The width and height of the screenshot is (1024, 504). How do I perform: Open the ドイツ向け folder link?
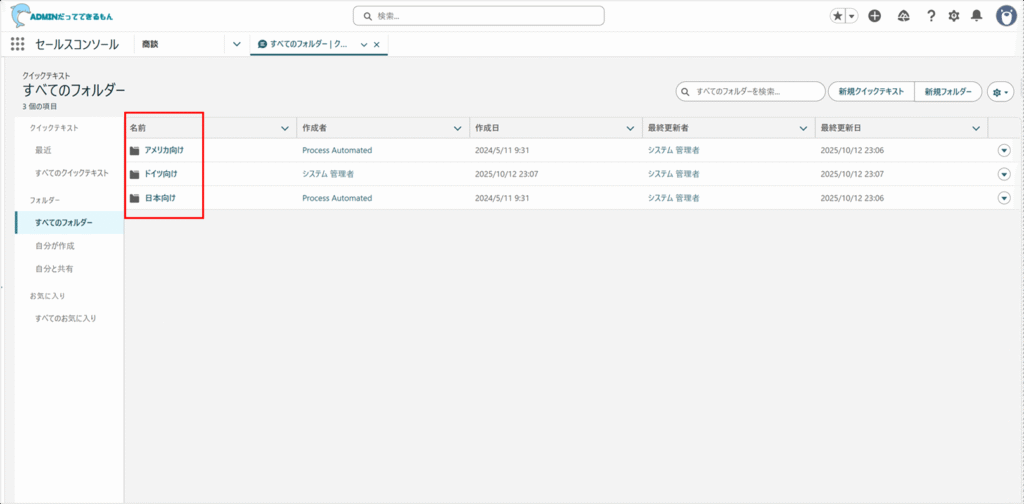click(x=161, y=174)
